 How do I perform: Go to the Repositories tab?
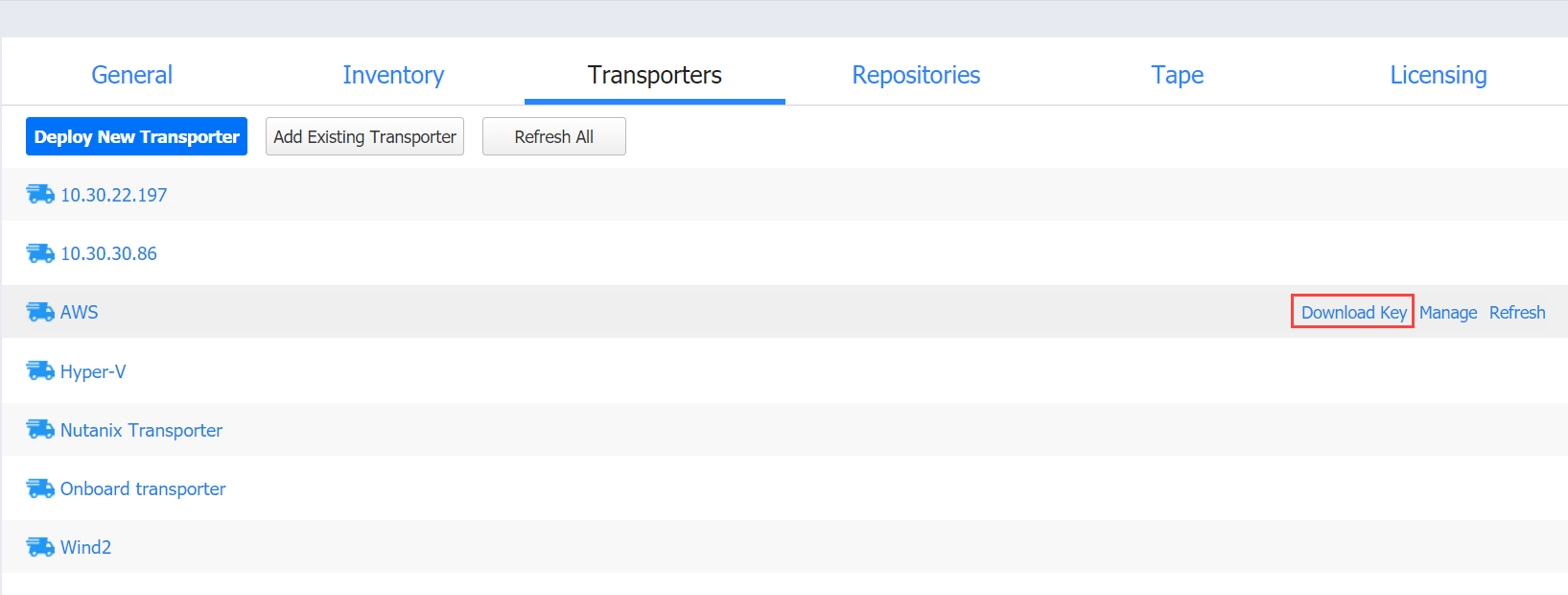916,75
